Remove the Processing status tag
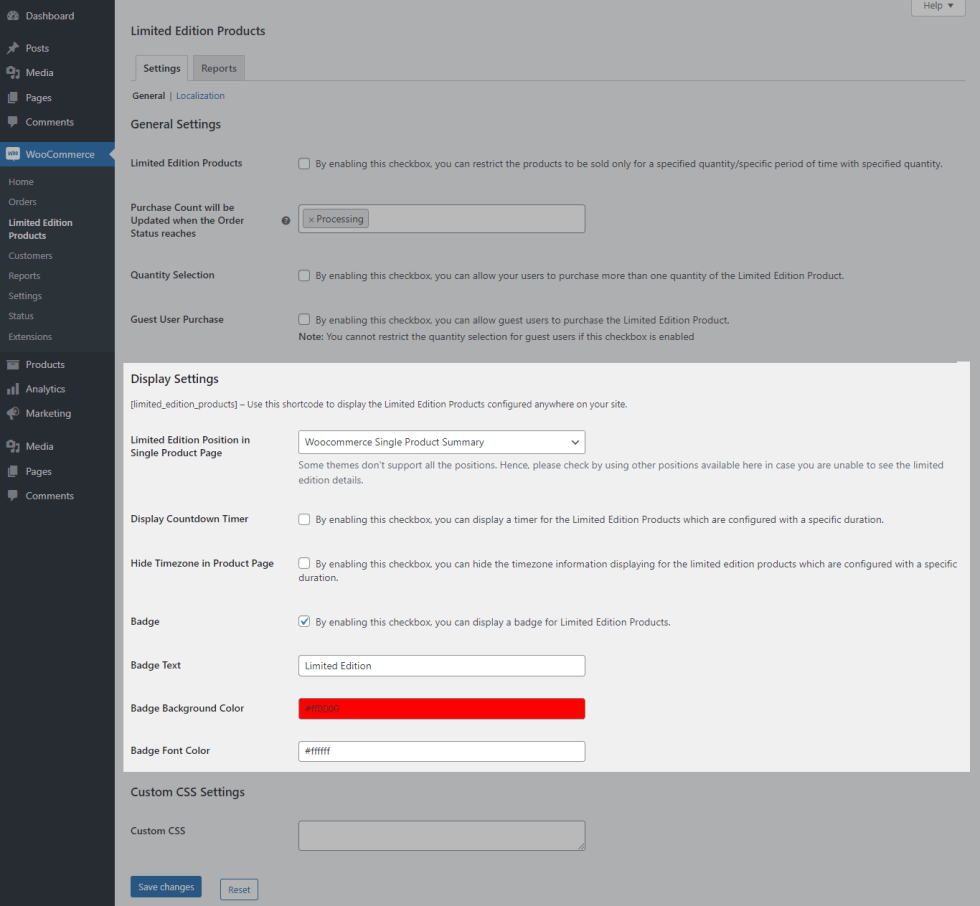The image size is (980, 906). point(311,219)
